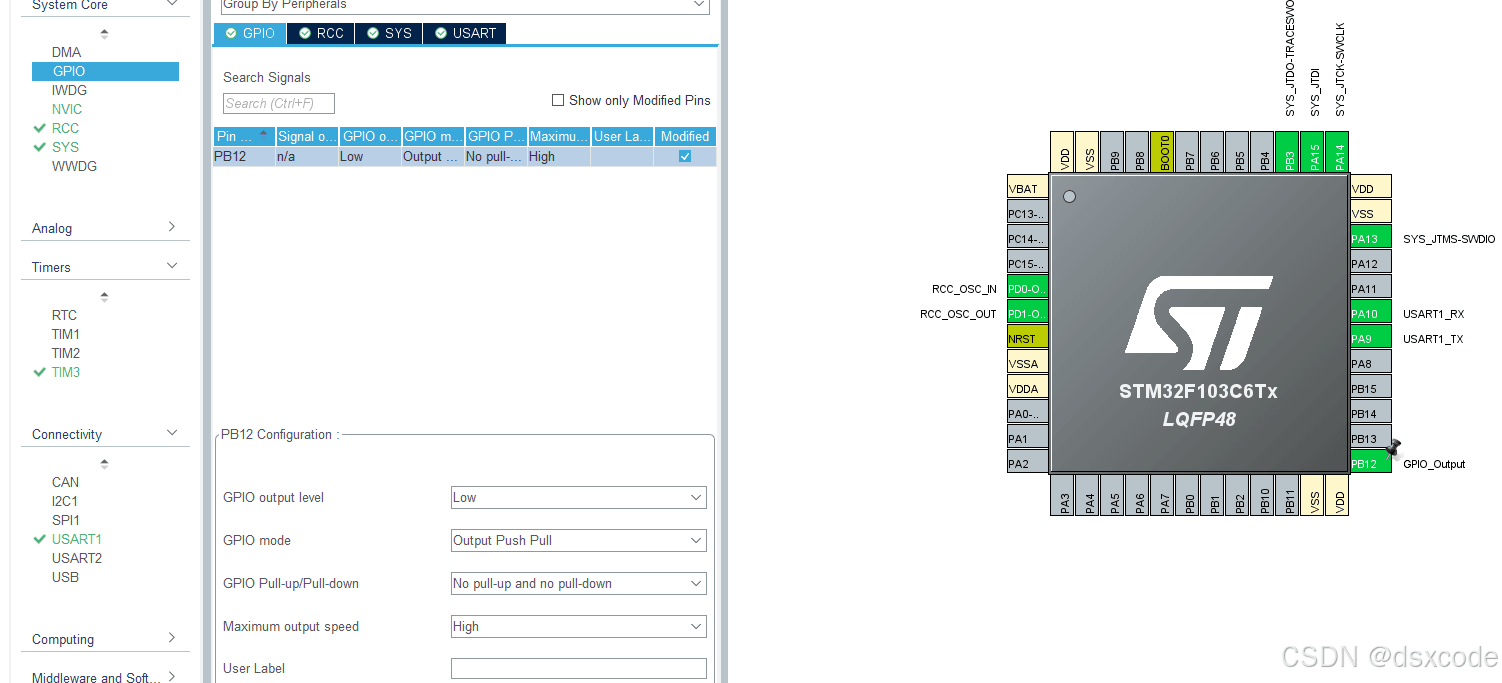Viewport: 1502px width, 683px height.
Task: Click the PA1 pin on chip
Action: tap(1028, 438)
